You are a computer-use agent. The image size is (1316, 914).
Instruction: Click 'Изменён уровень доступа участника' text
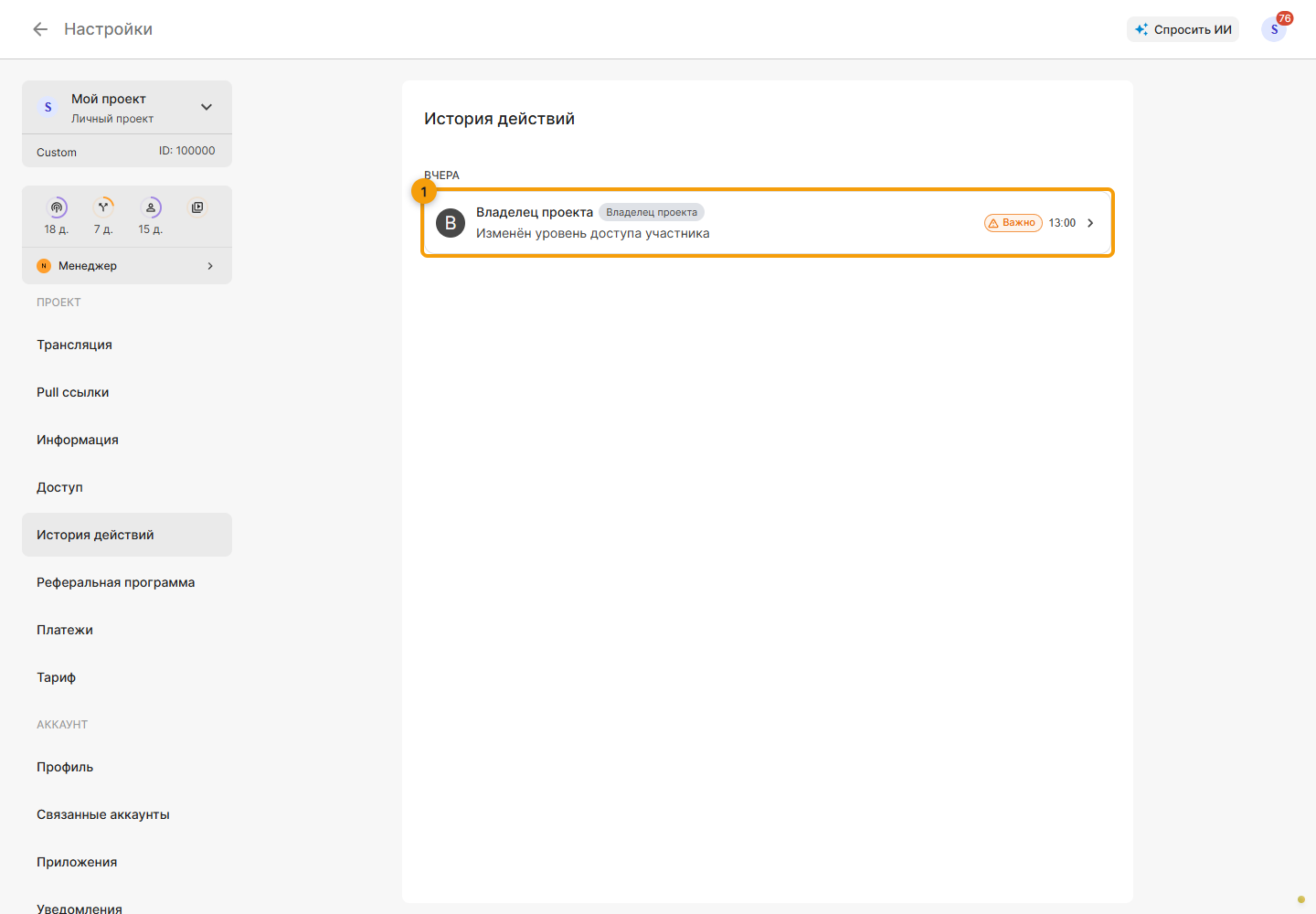point(592,233)
